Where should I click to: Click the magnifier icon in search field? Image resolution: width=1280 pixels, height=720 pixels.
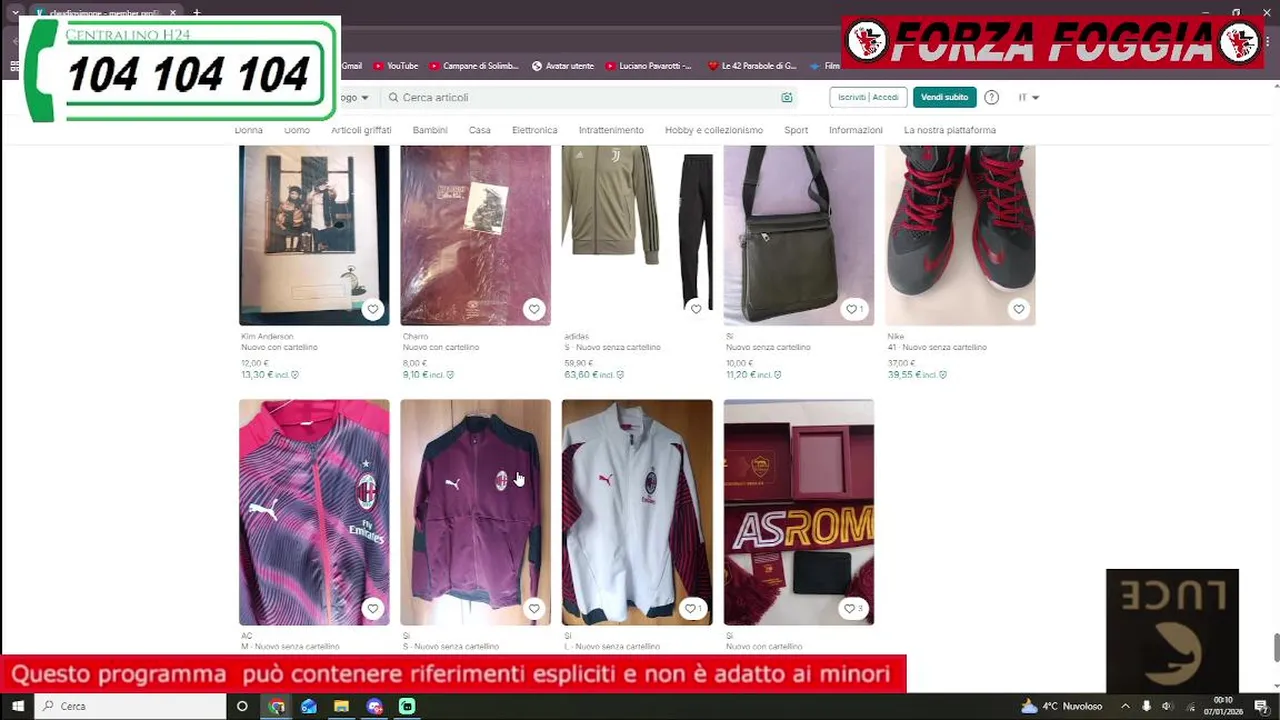click(393, 97)
